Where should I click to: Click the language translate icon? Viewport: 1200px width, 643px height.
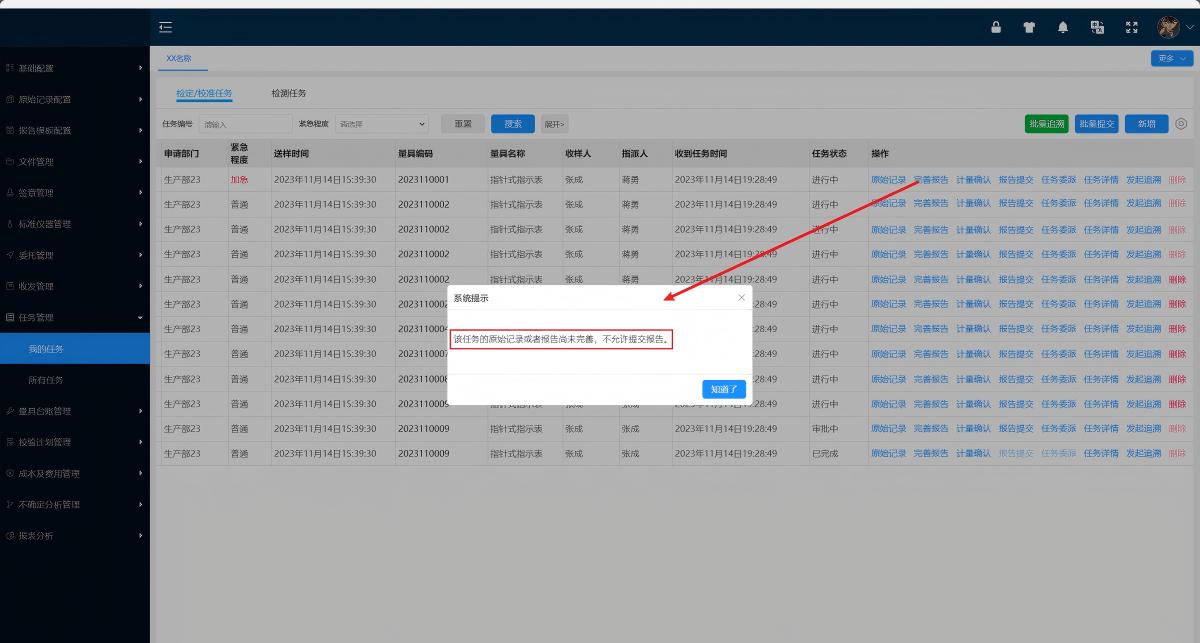pos(1097,28)
